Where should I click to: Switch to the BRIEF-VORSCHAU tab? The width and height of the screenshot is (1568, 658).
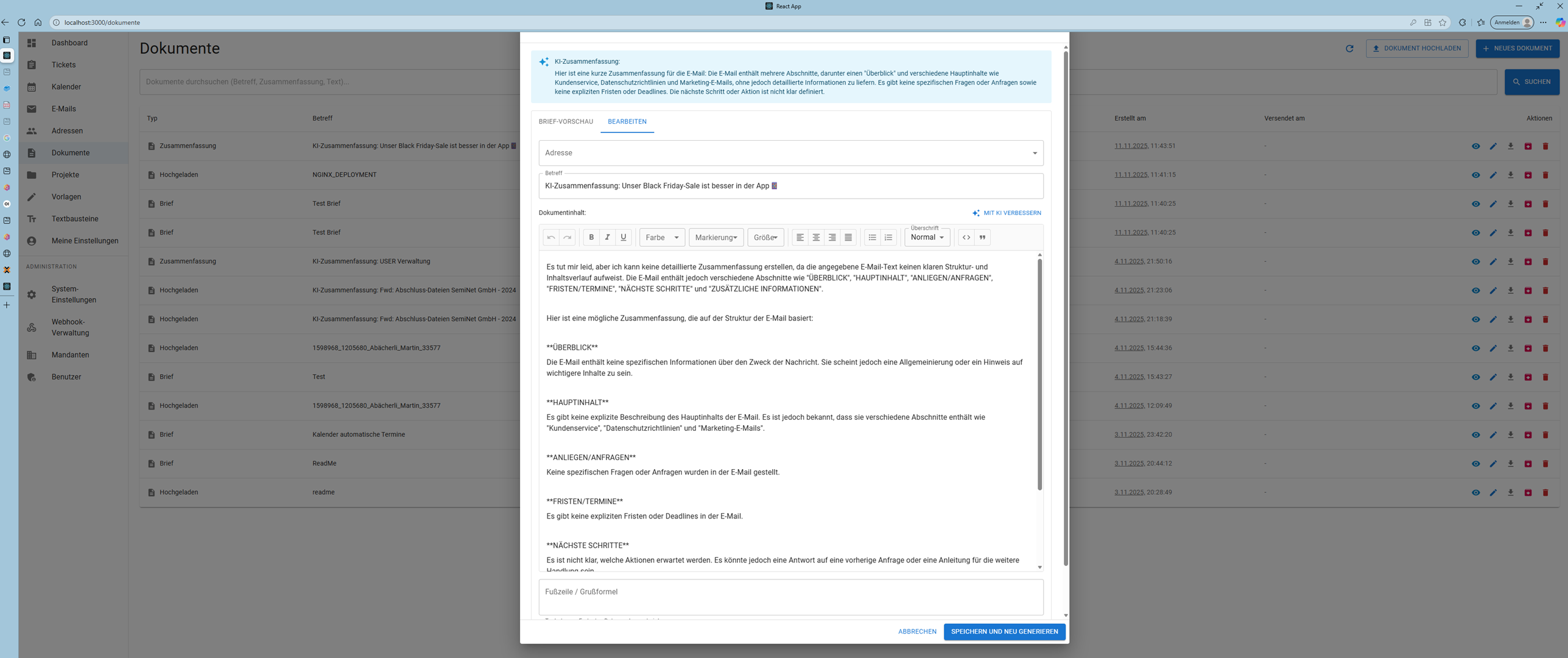(565, 121)
